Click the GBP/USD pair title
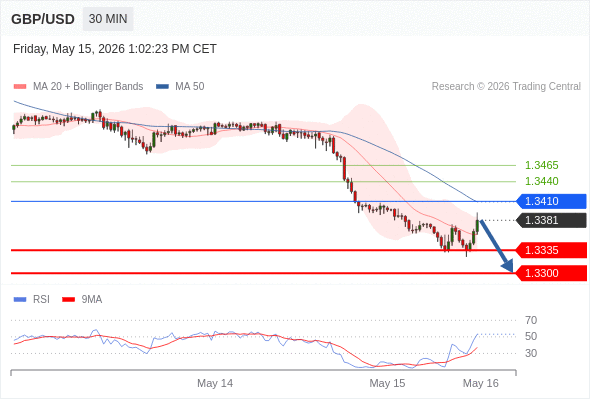The image size is (590, 400). pyautogui.click(x=43, y=19)
